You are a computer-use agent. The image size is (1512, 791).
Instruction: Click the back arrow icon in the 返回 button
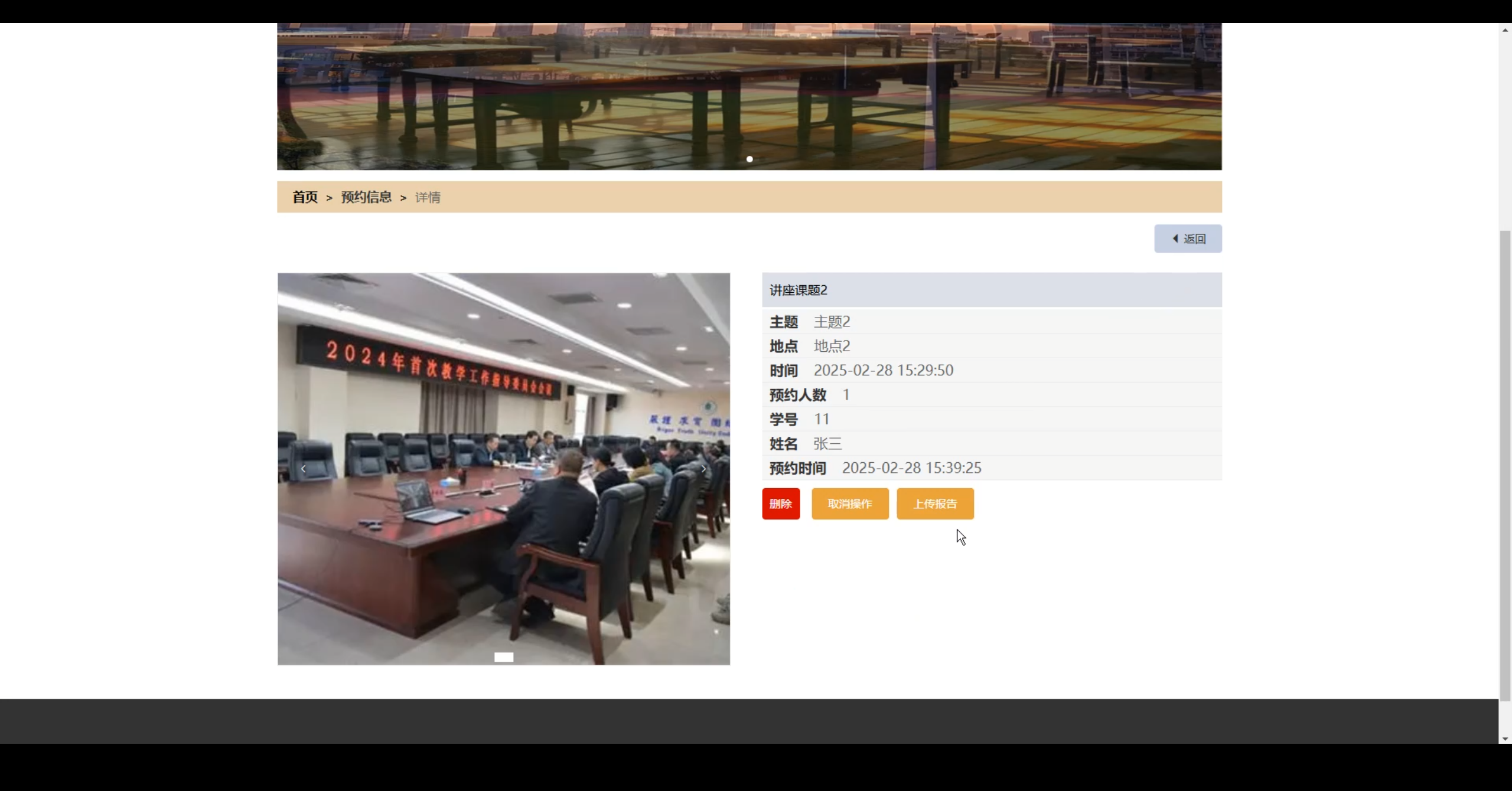tap(1175, 238)
